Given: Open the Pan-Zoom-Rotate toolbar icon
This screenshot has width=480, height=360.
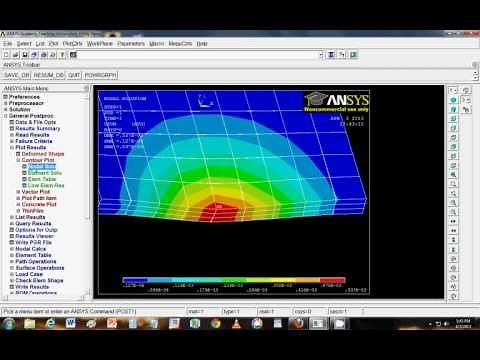Looking at the screenshot, I should coord(34,55).
